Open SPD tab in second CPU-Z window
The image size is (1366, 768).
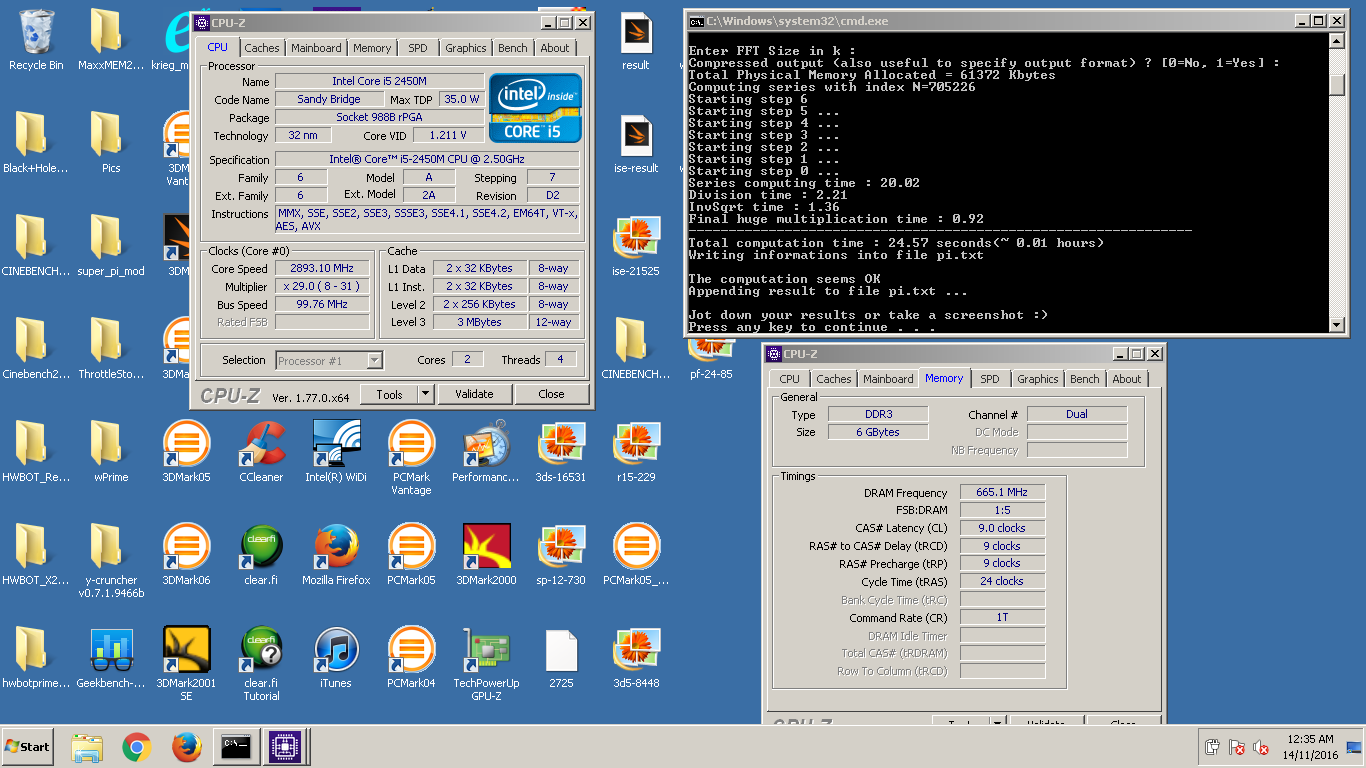(990, 379)
